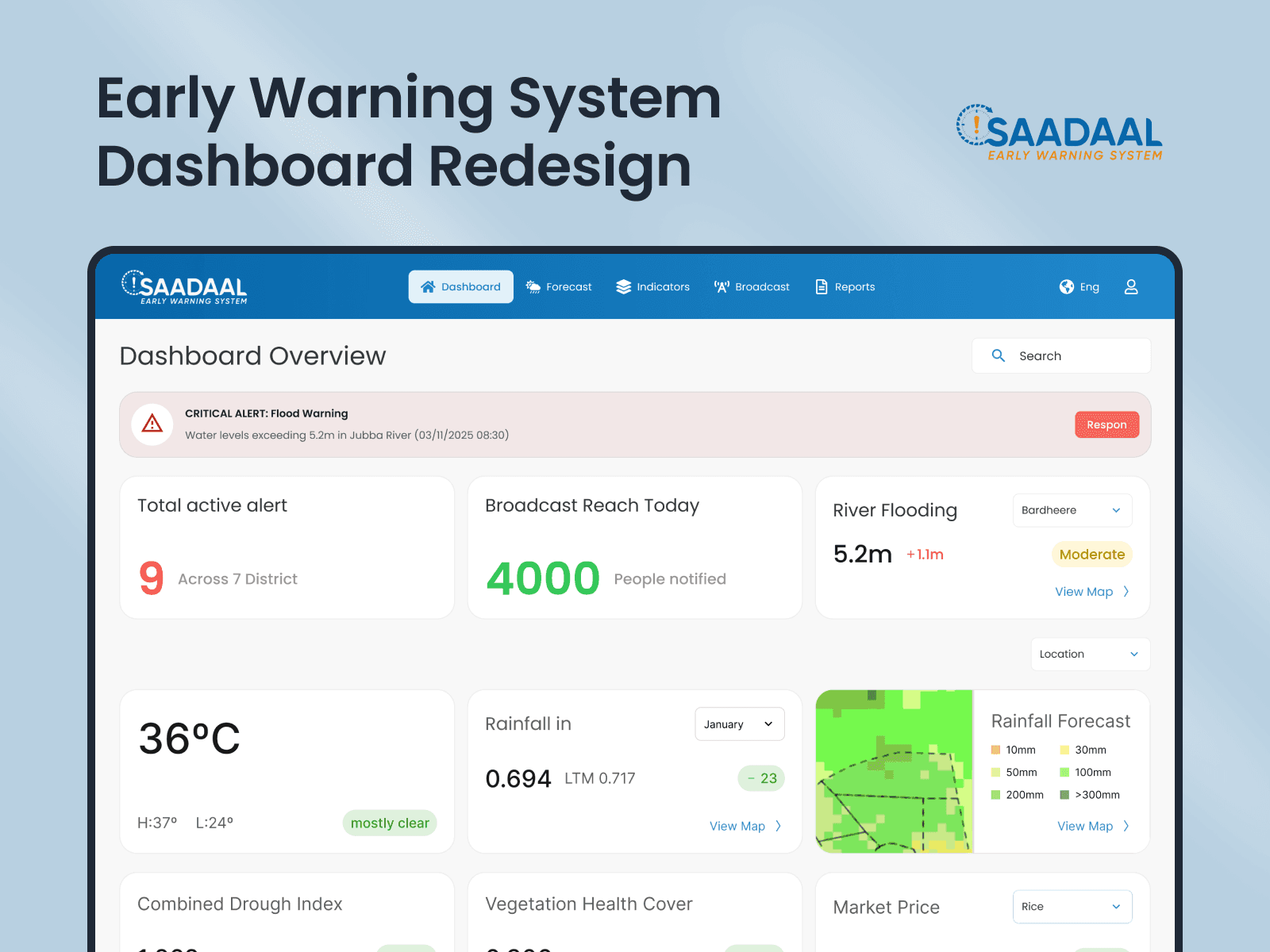Open Forecast using its weather icon
Viewport: 1270px width, 952px height.
click(532, 286)
